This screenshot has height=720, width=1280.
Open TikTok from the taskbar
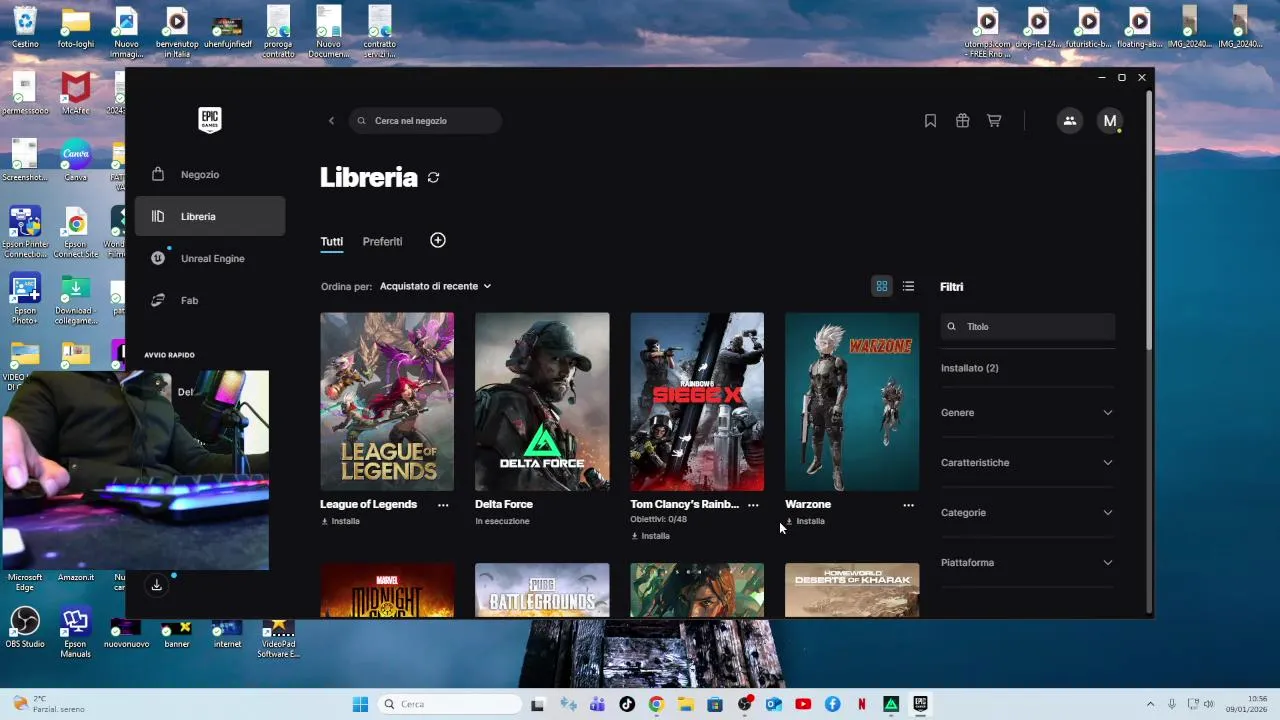tap(627, 704)
